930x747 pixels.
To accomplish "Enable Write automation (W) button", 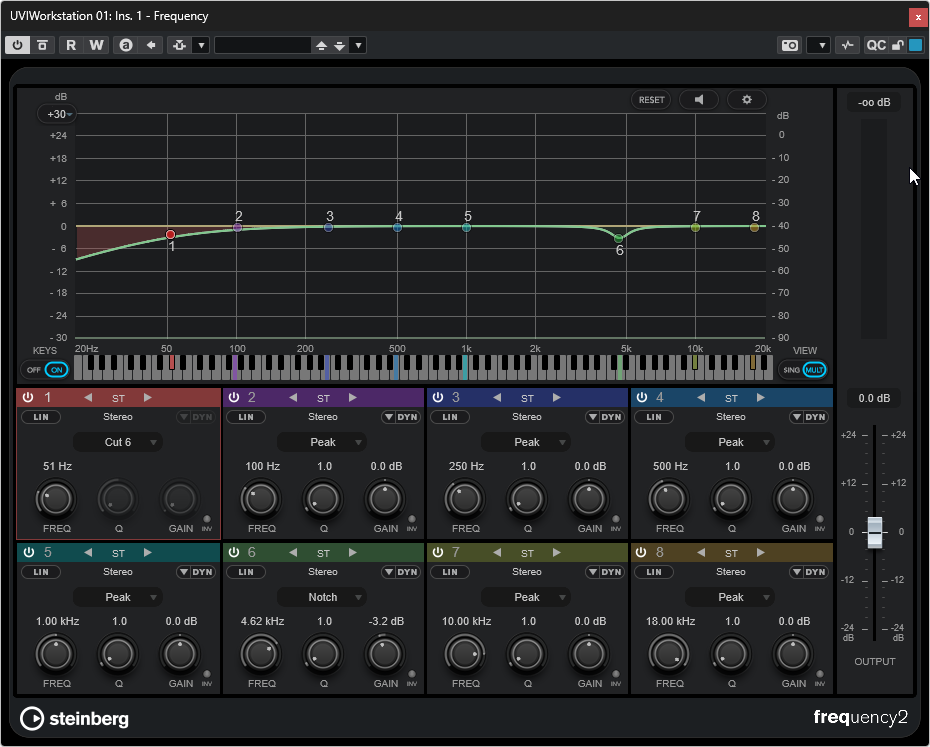I will [96, 45].
